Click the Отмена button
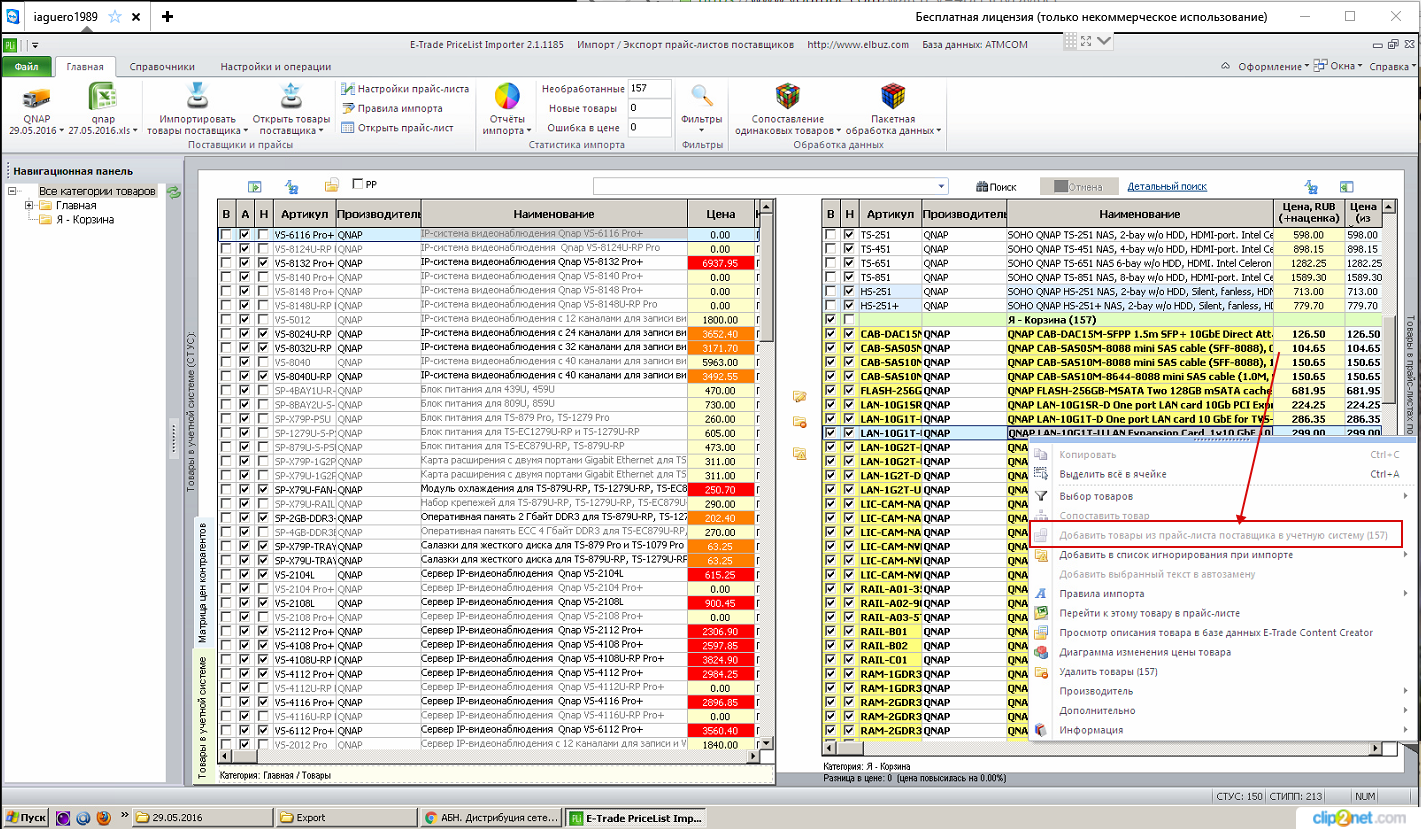Screen dimensions: 1421x829 click(1078, 187)
